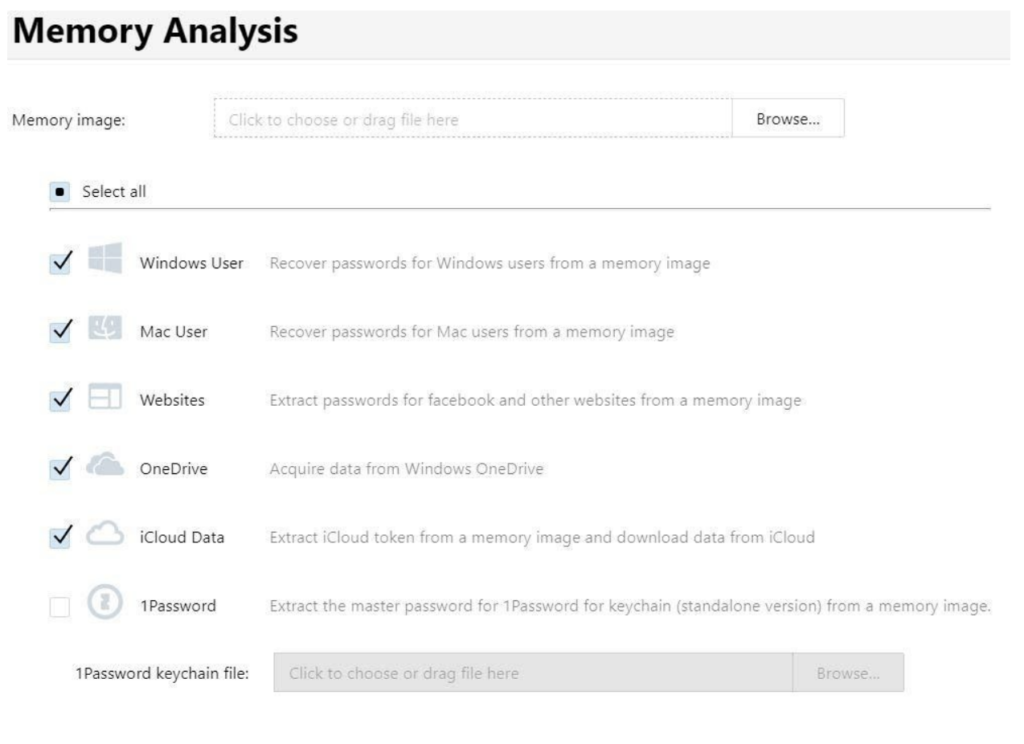This screenshot has width=1024, height=744.
Task: Uncheck the OneDrive checkbox
Action: tap(60, 468)
